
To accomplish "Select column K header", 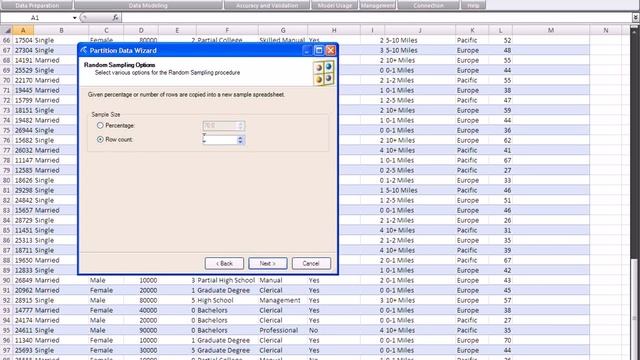I will click(x=472, y=30).
